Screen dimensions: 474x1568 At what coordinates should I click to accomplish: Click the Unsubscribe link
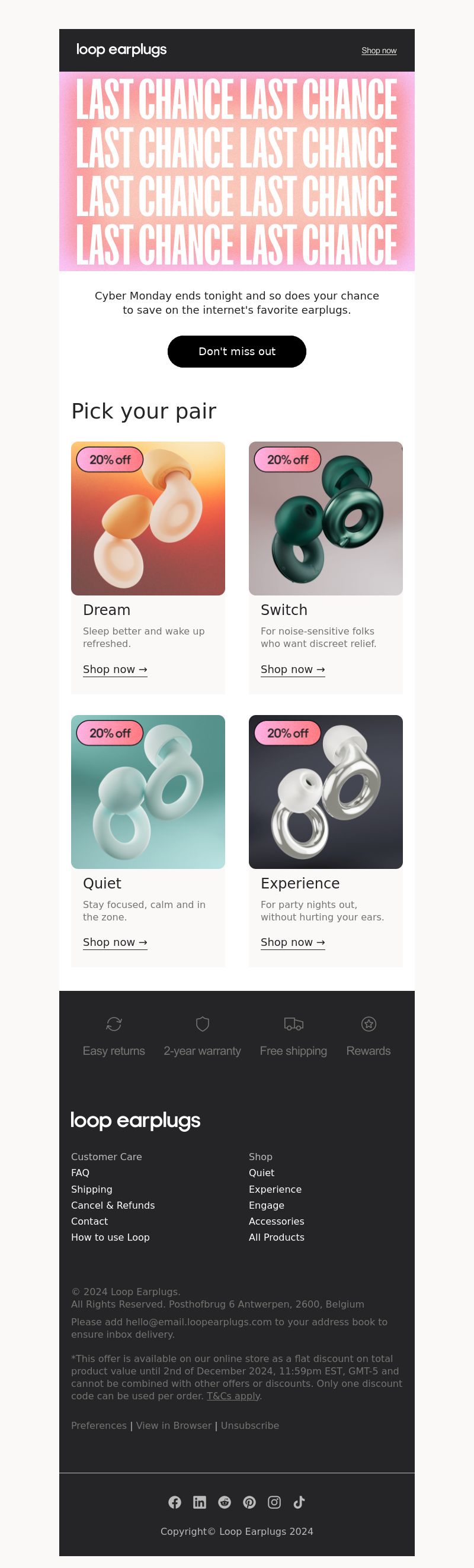pos(250,1425)
